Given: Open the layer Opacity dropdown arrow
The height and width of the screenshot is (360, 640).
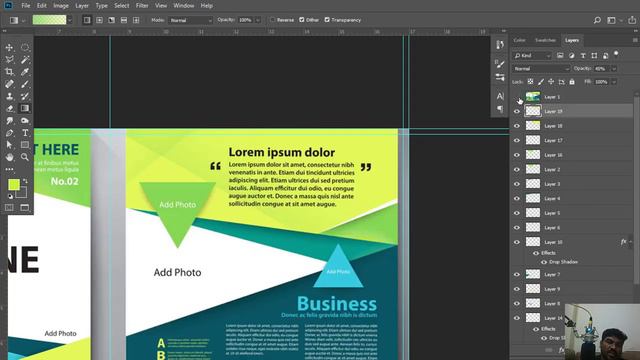Looking at the screenshot, I should (x=613, y=69).
